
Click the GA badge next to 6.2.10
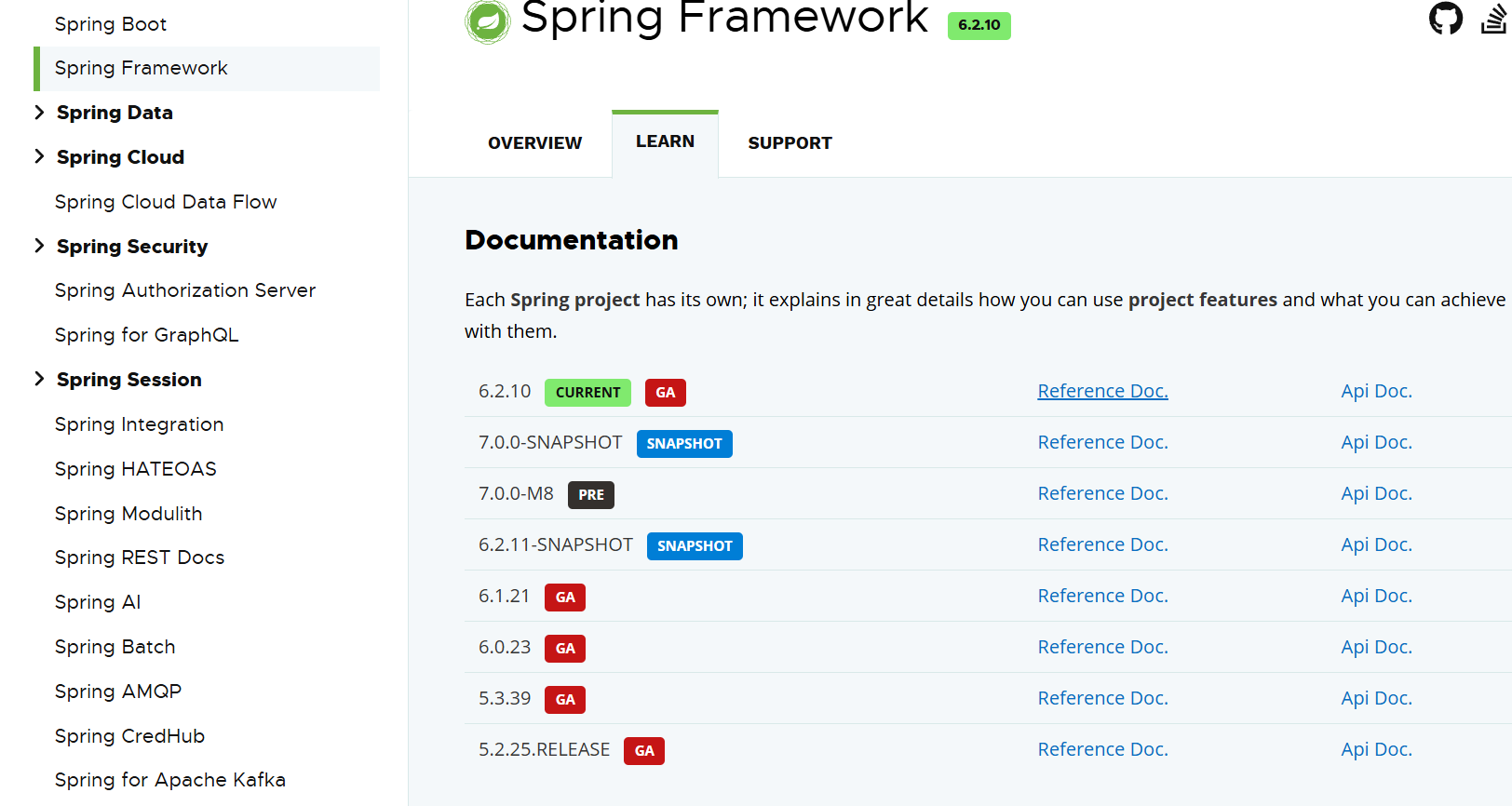pyautogui.click(x=665, y=393)
